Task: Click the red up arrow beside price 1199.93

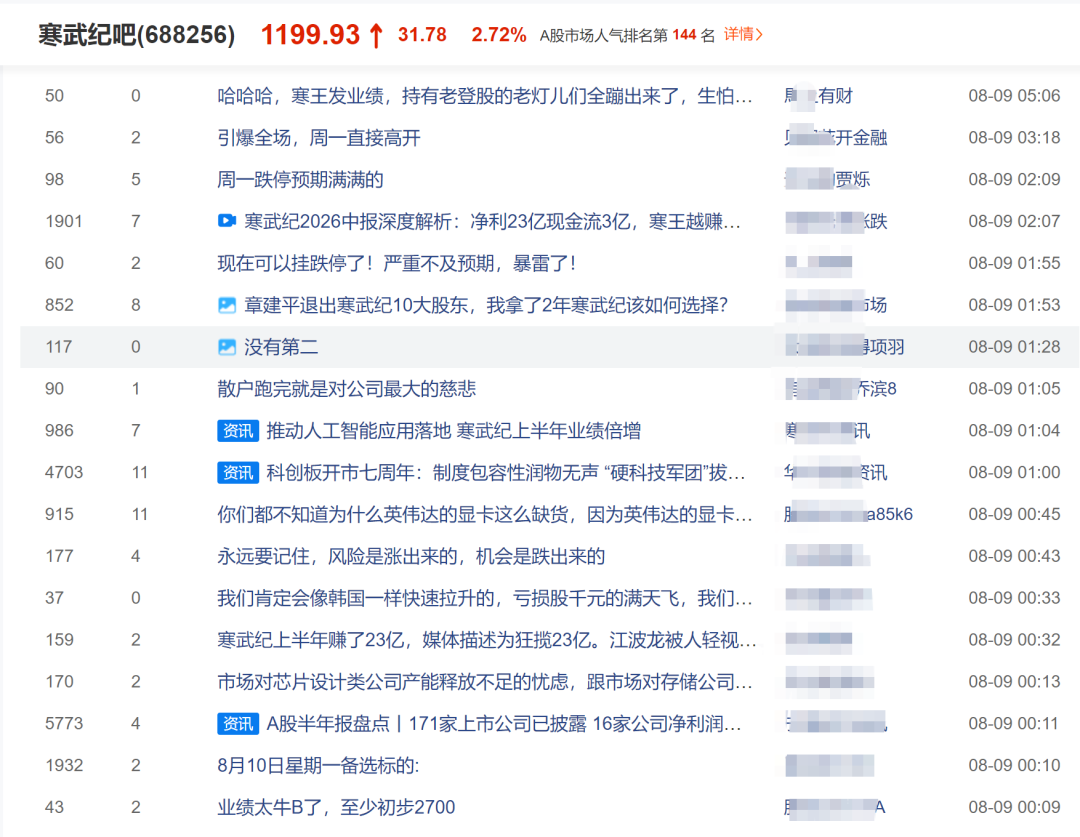Action: click(376, 35)
